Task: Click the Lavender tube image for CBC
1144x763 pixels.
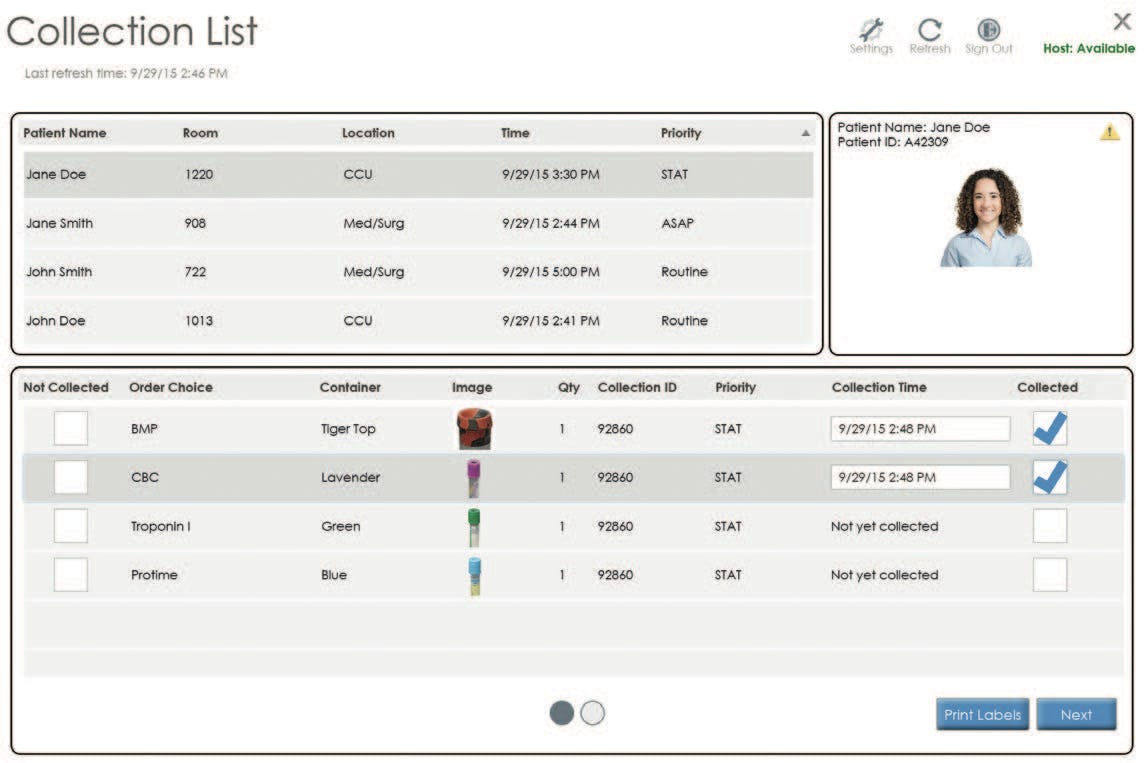Action: [472, 477]
